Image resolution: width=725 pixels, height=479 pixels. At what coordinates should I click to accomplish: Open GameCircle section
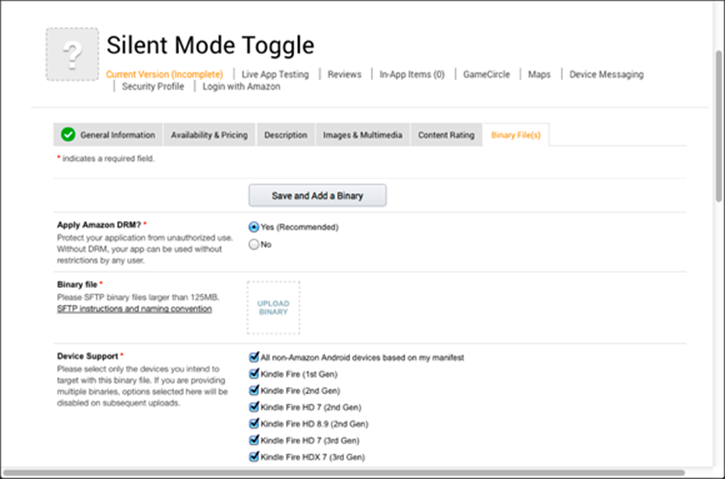pos(486,74)
